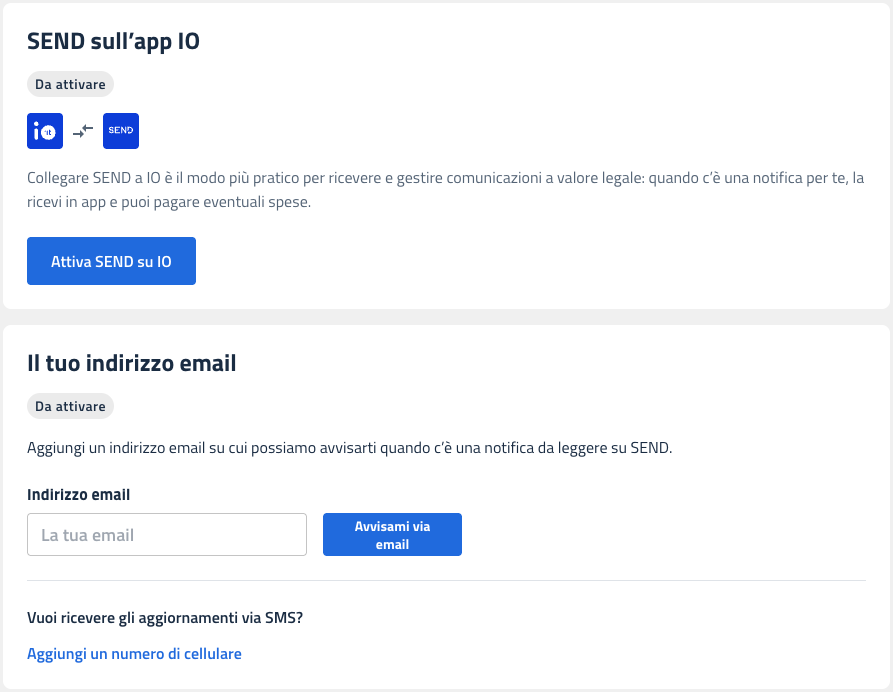893x692 pixels.
Task: Click the Indirizzo email field label
Action: (x=79, y=495)
